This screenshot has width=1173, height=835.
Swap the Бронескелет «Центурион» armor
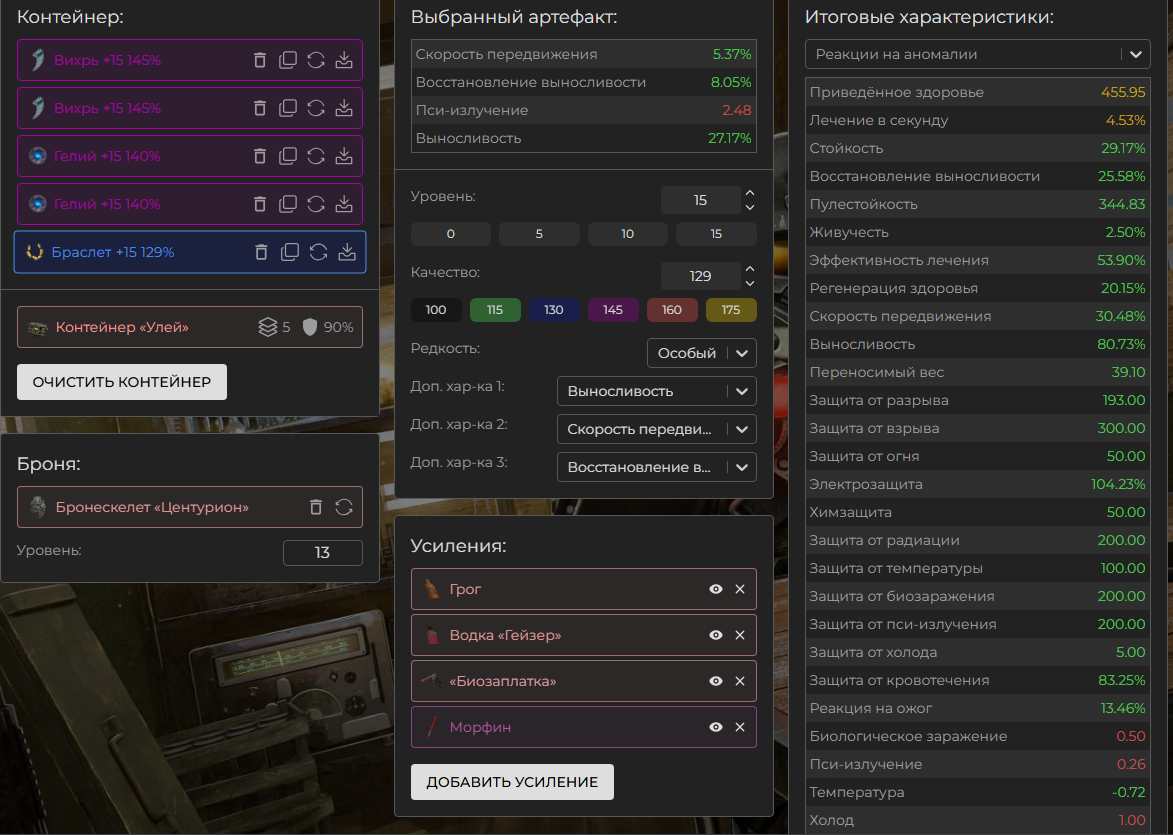pyautogui.click(x=344, y=507)
